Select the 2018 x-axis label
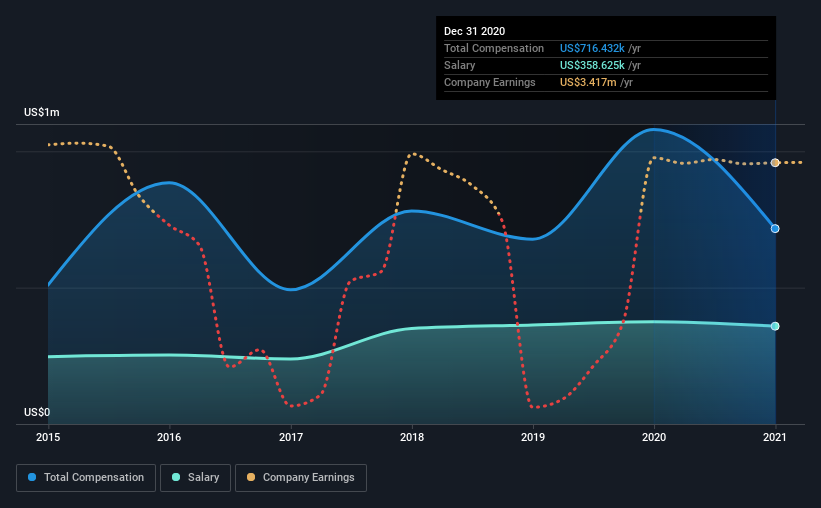 pos(412,437)
